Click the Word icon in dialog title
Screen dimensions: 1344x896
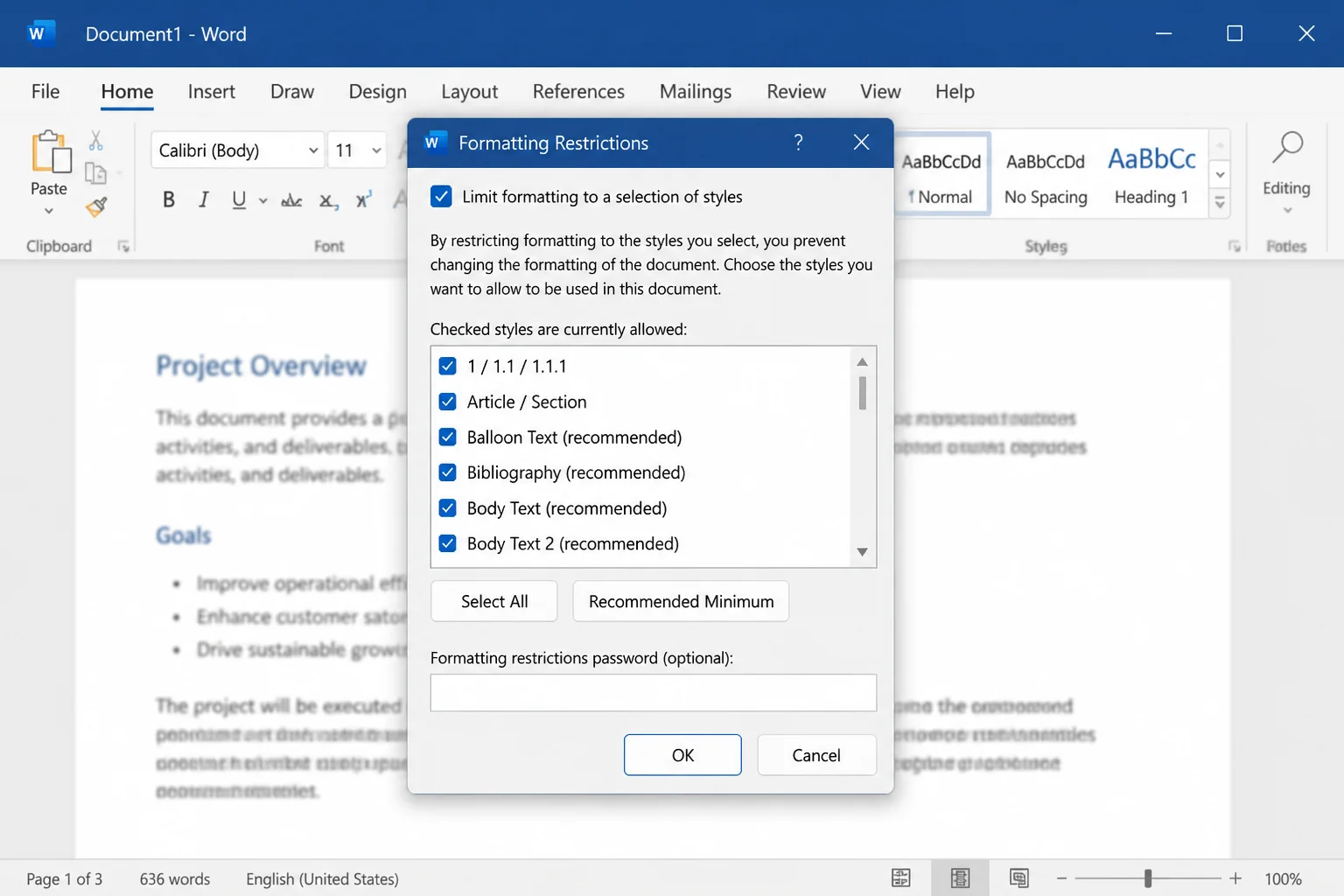coord(435,142)
